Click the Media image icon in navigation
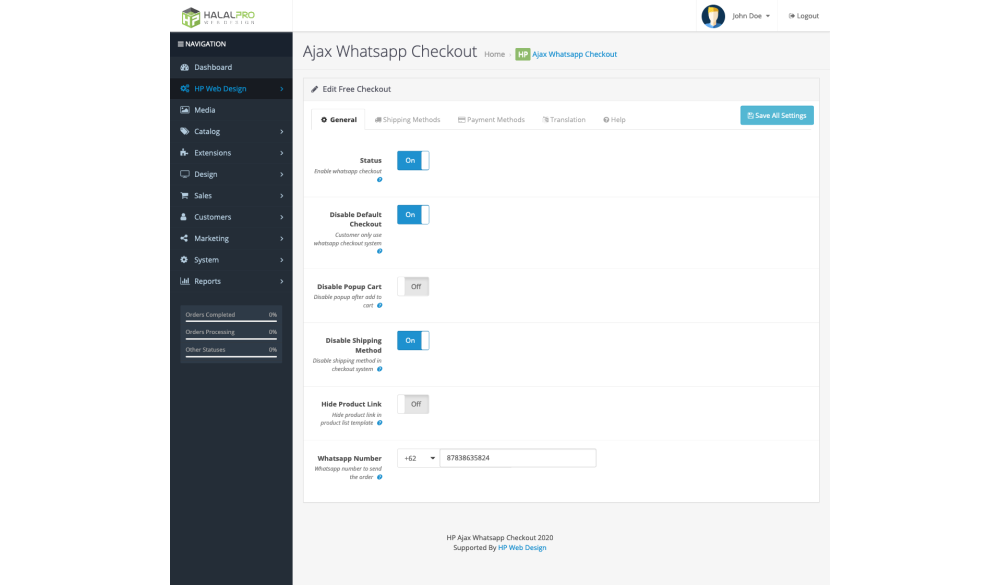This screenshot has height=585, width=1000. [184, 110]
